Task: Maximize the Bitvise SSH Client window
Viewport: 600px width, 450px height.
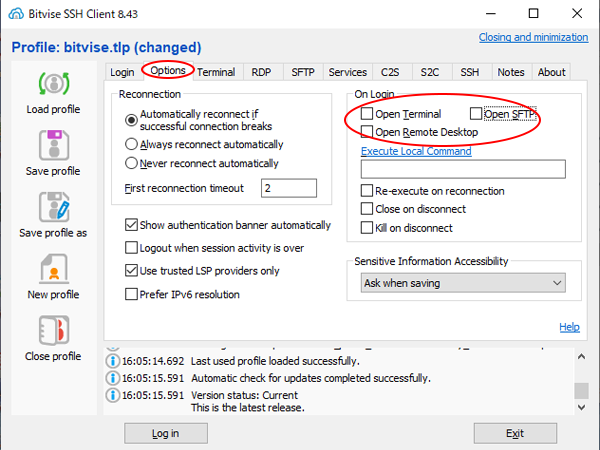Action: coord(533,13)
